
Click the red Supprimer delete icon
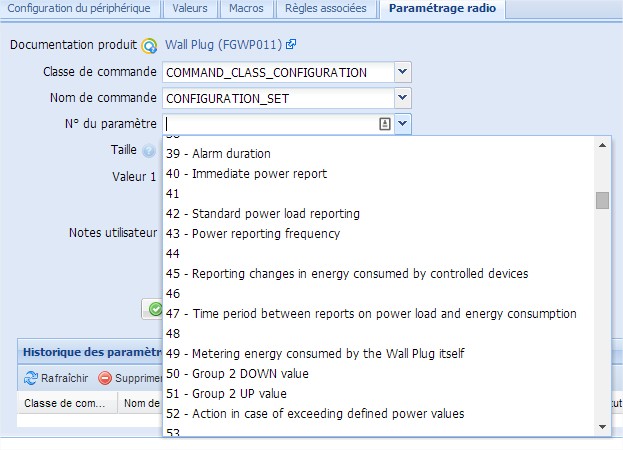(105, 378)
